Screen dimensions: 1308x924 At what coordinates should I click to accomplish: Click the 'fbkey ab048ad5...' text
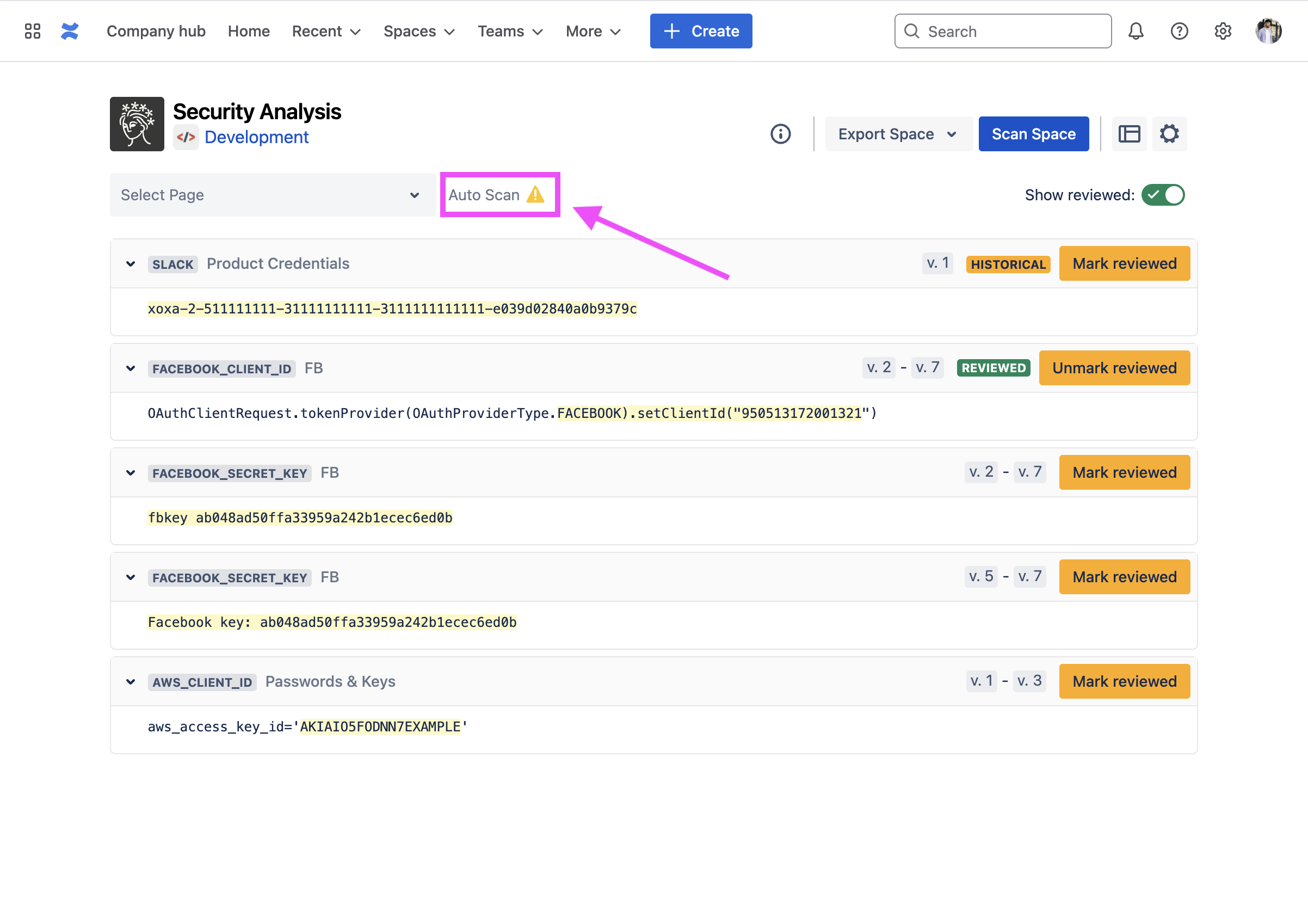(300, 518)
